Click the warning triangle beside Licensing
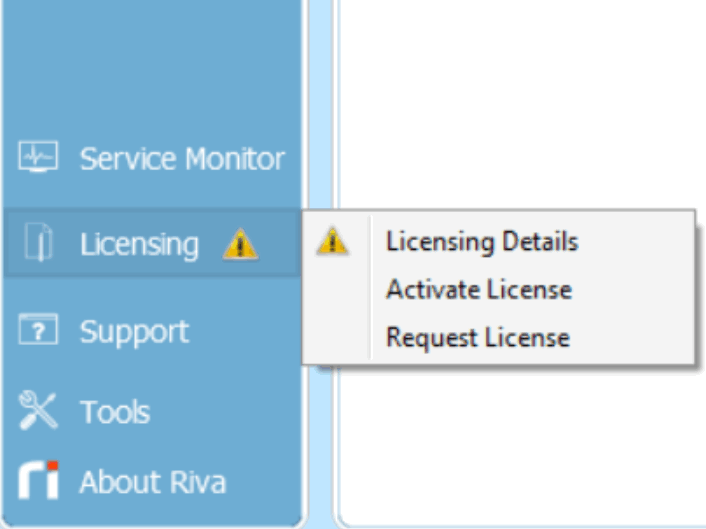 pos(240,244)
